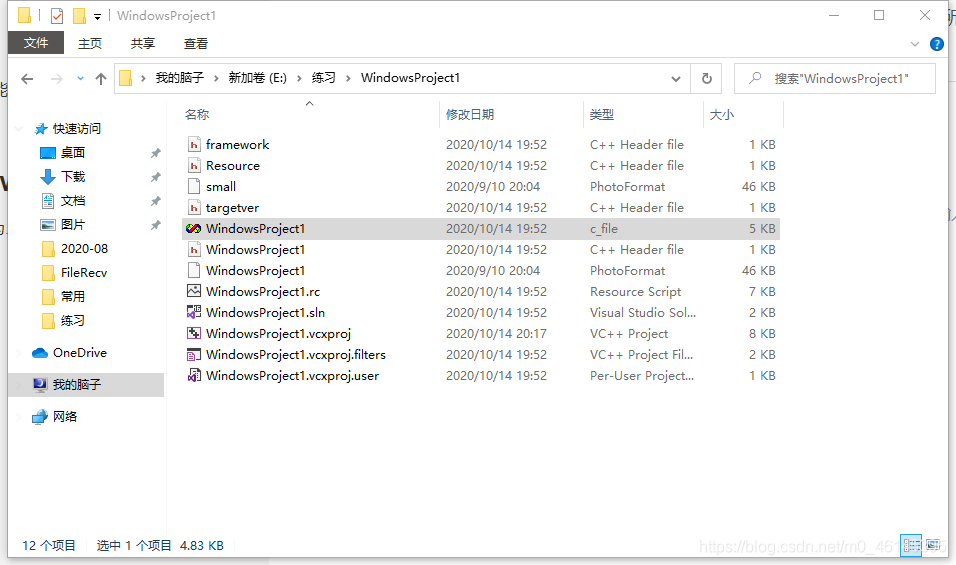Open 文档 in the sidebar

pyautogui.click(x=73, y=201)
